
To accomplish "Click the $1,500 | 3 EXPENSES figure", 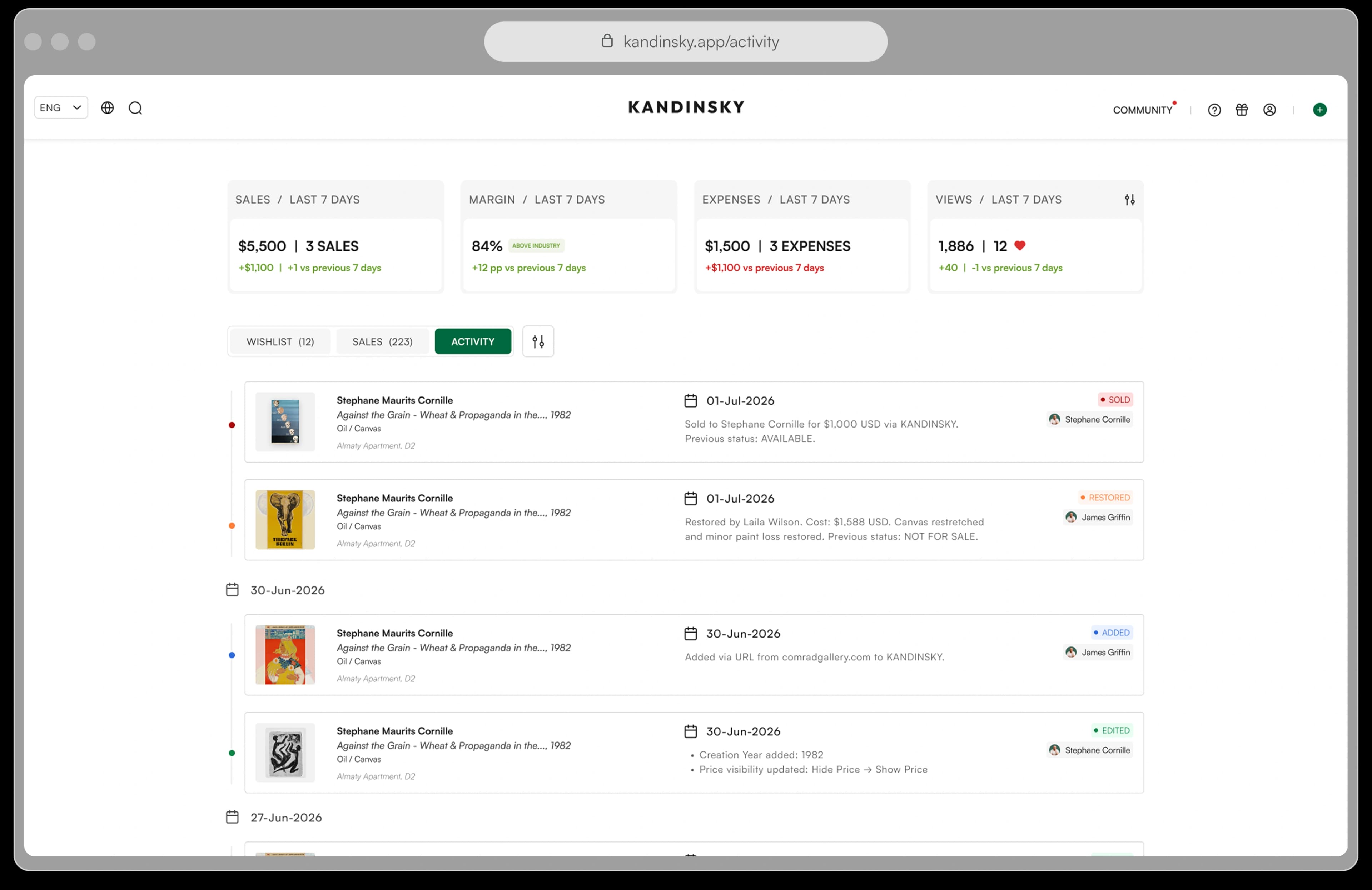I will point(777,246).
